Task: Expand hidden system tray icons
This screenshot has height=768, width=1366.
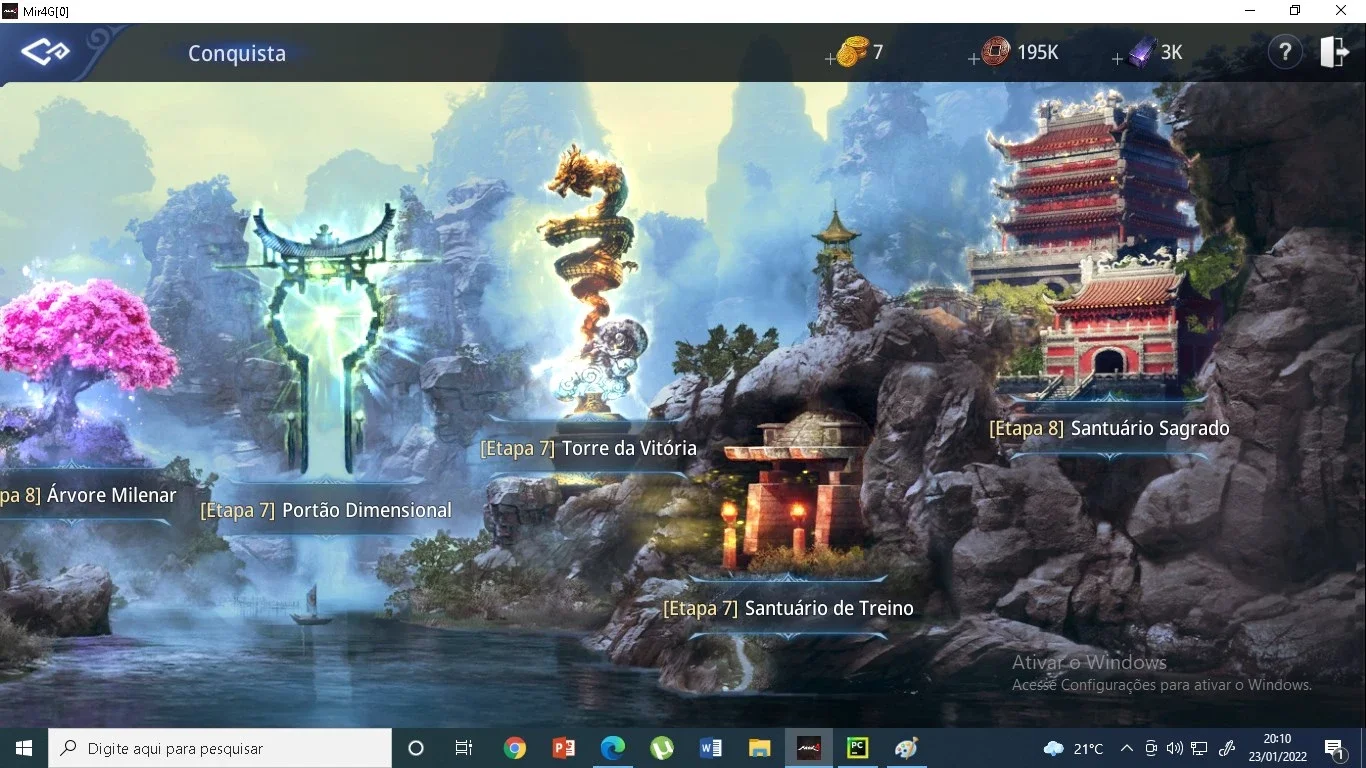Action: click(1127, 748)
